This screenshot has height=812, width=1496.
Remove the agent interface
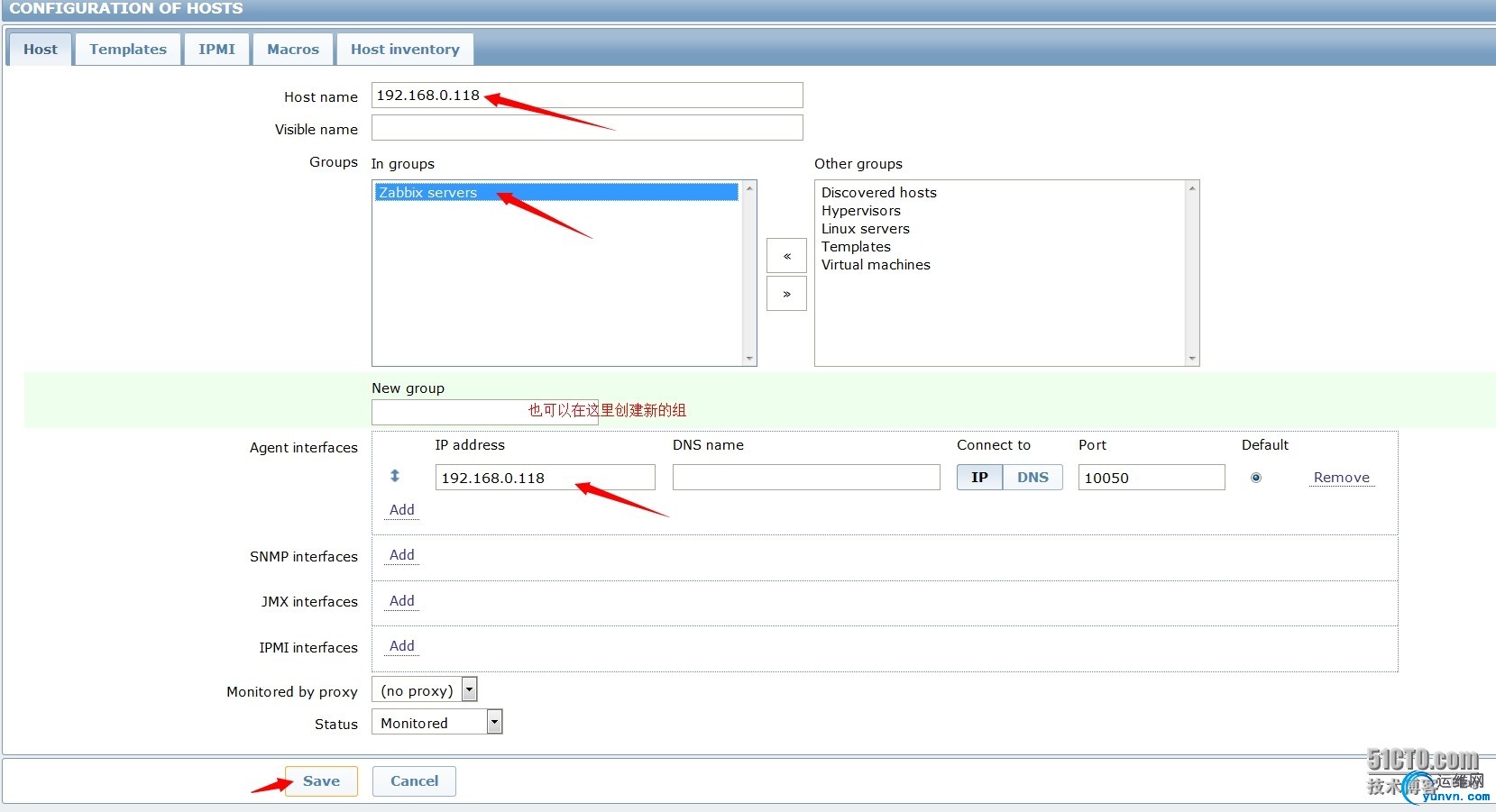[x=1341, y=478]
